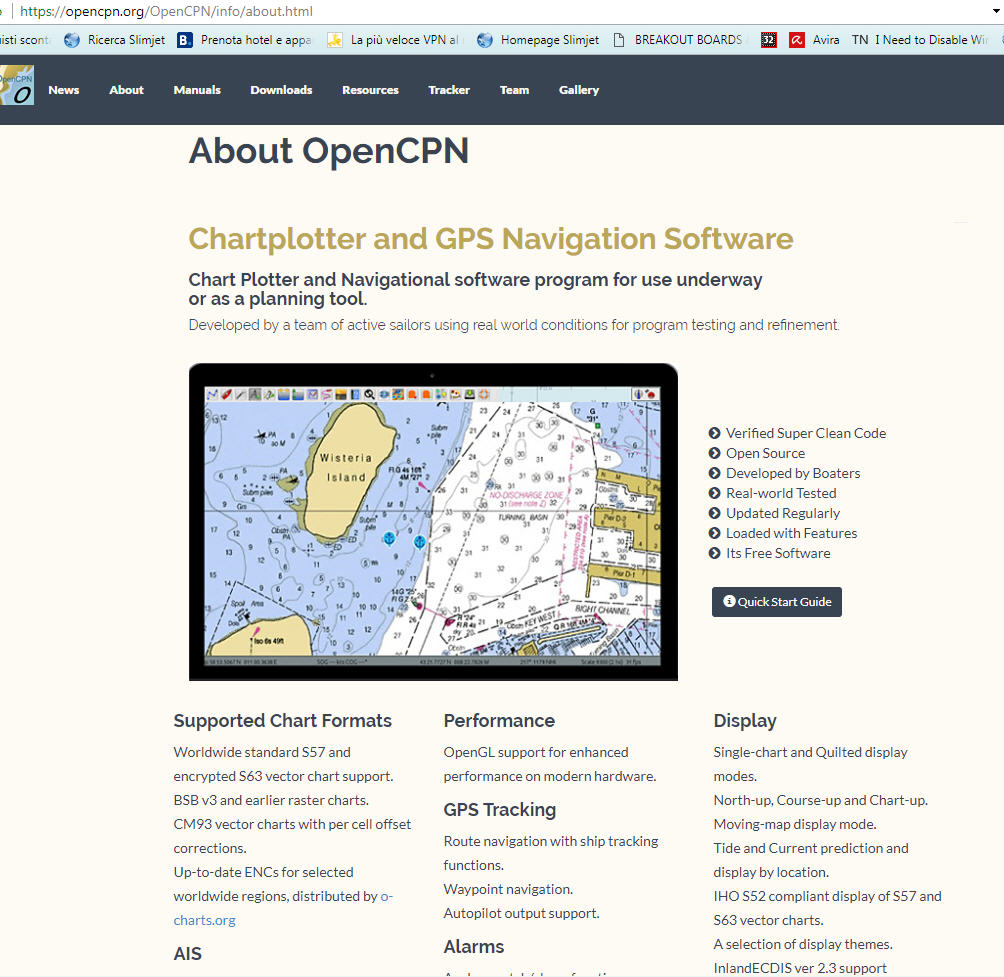Click the Supported Chart Formats heading

(282, 721)
